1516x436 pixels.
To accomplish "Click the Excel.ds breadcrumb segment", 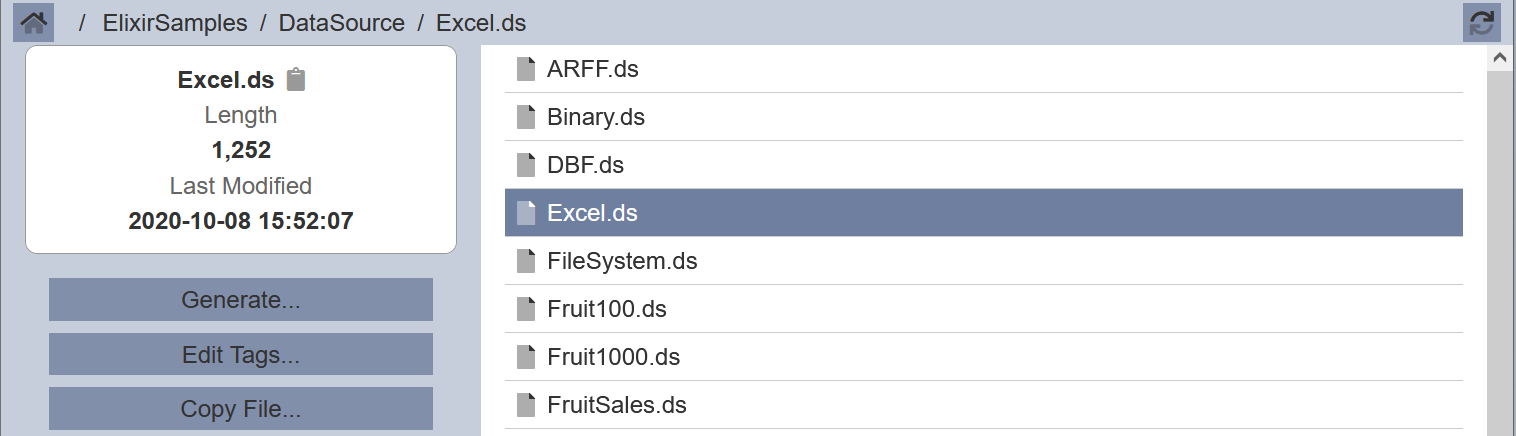I will 481,23.
